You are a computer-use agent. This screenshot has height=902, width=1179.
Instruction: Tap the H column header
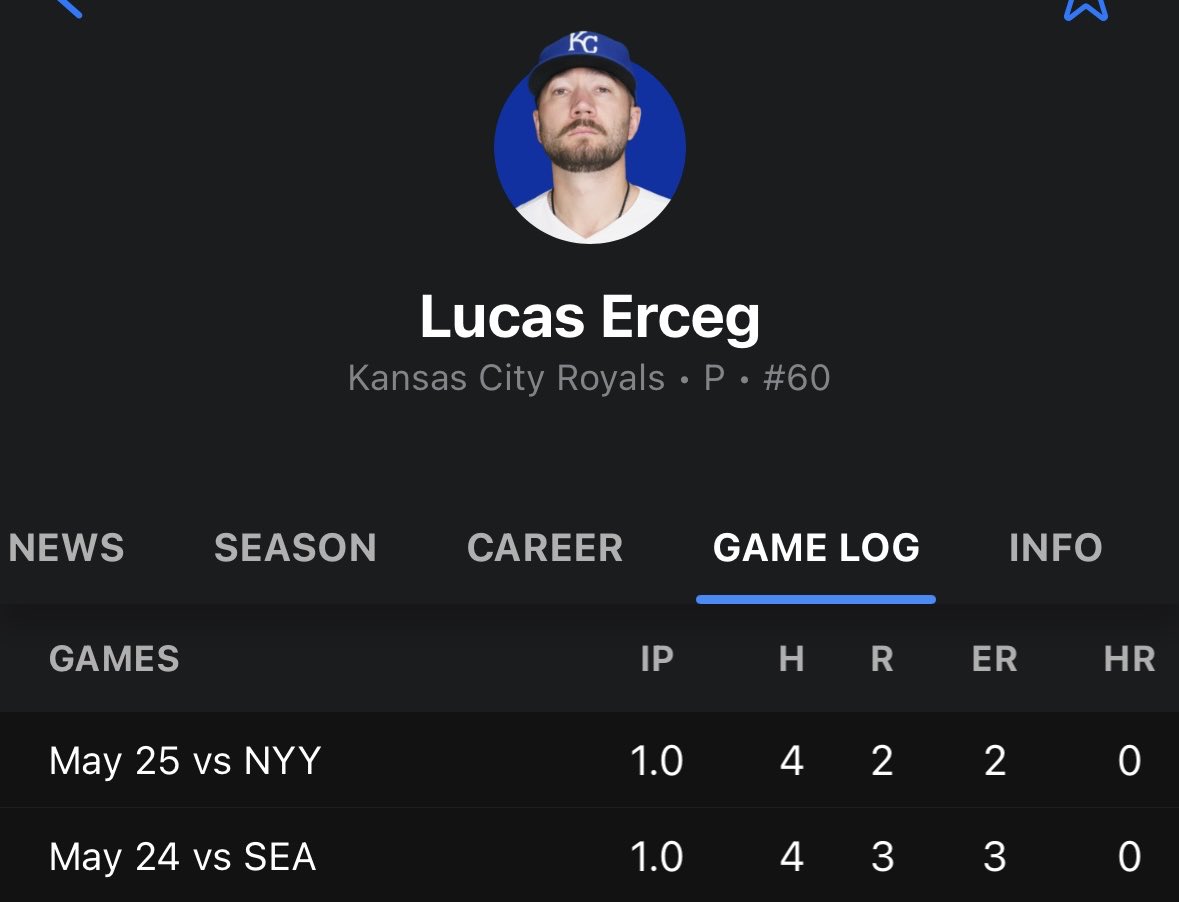click(x=791, y=658)
